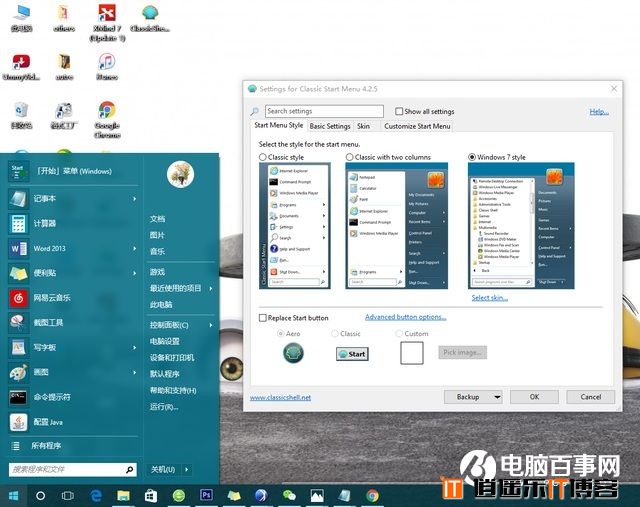Open the ClassicShell desktop shortcut

tap(150, 18)
